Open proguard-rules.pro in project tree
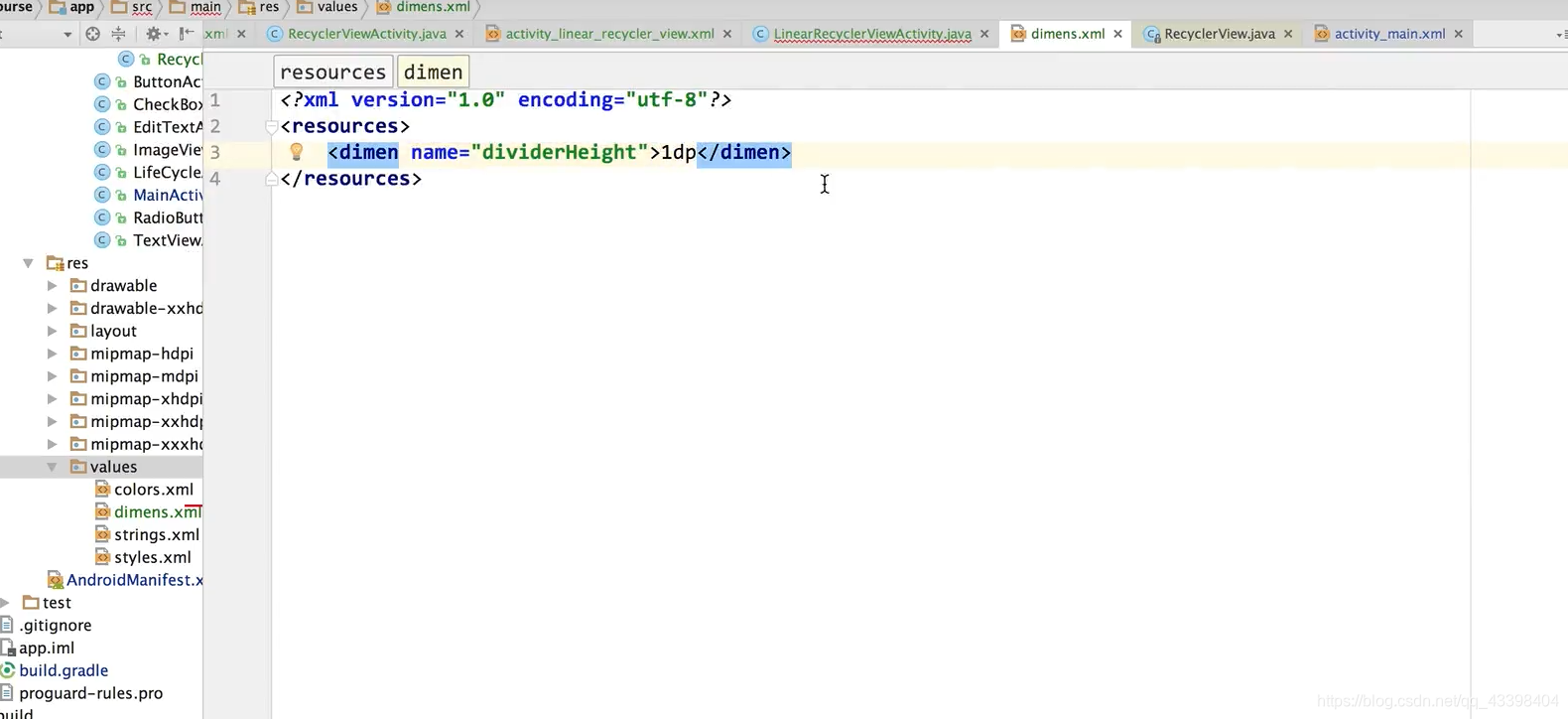Viewport: 1568px width, 719px height. 90,693
